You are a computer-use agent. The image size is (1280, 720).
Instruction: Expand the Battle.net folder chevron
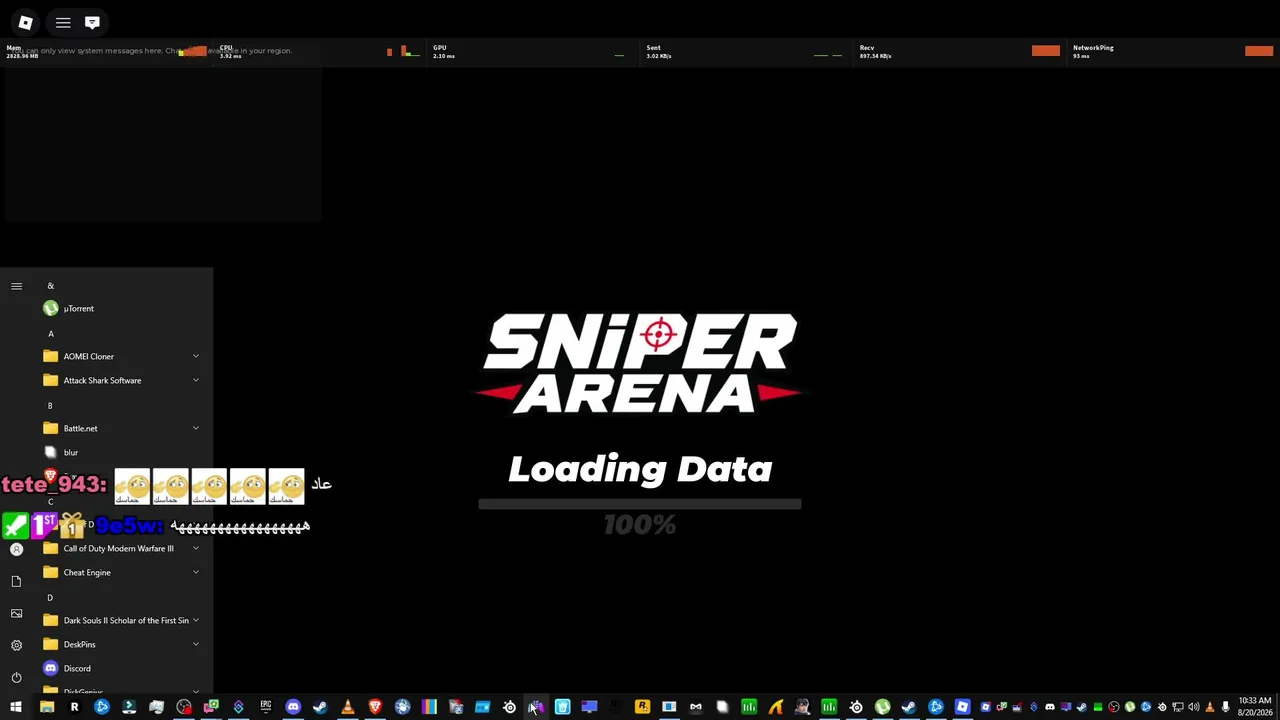coord(196,428)
